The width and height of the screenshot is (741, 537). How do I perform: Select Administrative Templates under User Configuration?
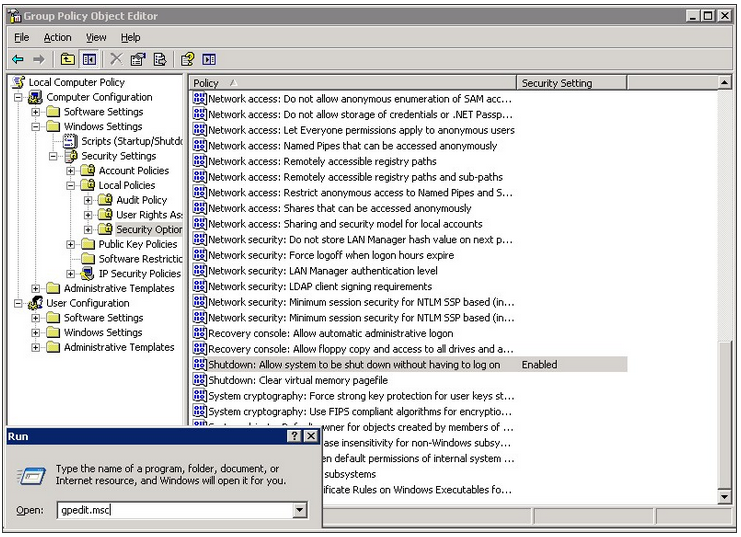[x=119, y=347]
